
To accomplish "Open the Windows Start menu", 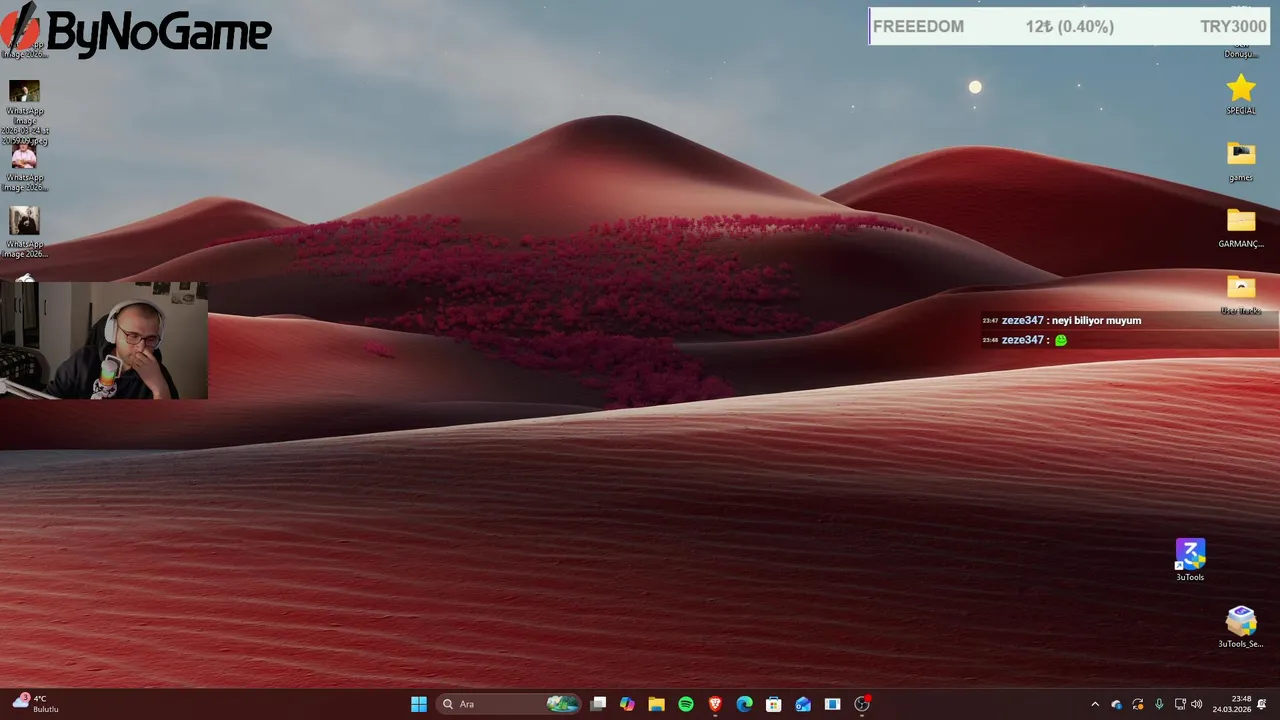I will click(419, 704).
